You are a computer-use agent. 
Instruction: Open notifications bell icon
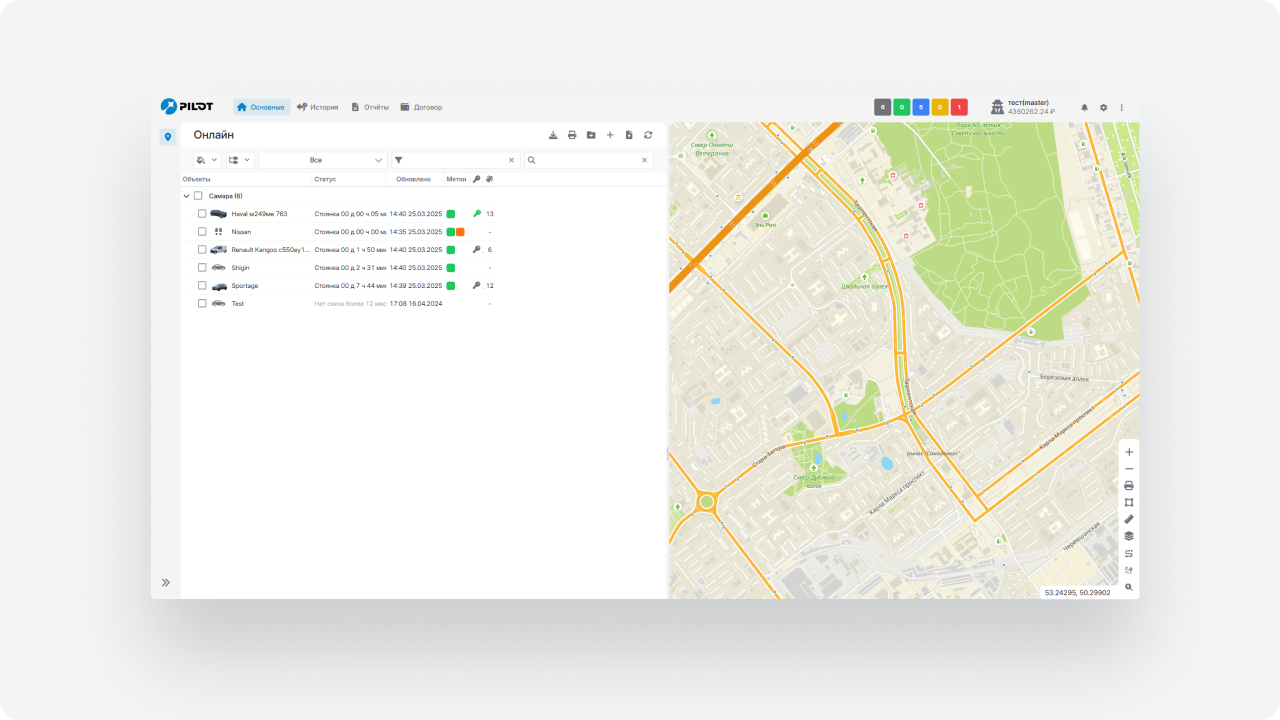click(x=1084, y=107)
